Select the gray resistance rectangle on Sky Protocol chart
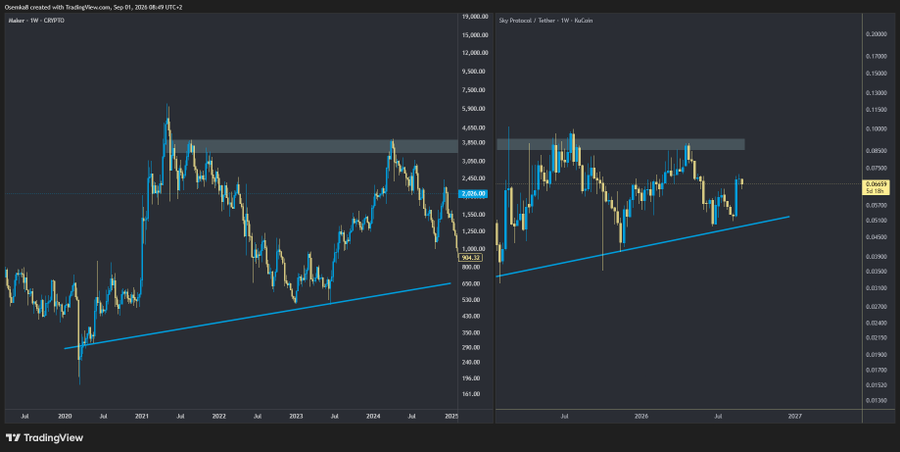 620,144
